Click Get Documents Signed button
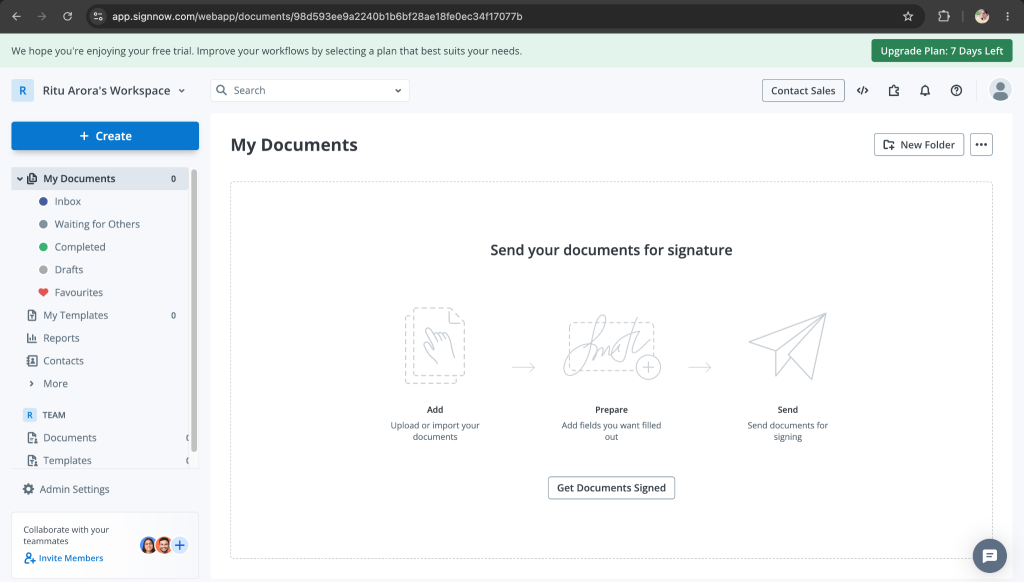1024x582 pixels. point(611,488)
